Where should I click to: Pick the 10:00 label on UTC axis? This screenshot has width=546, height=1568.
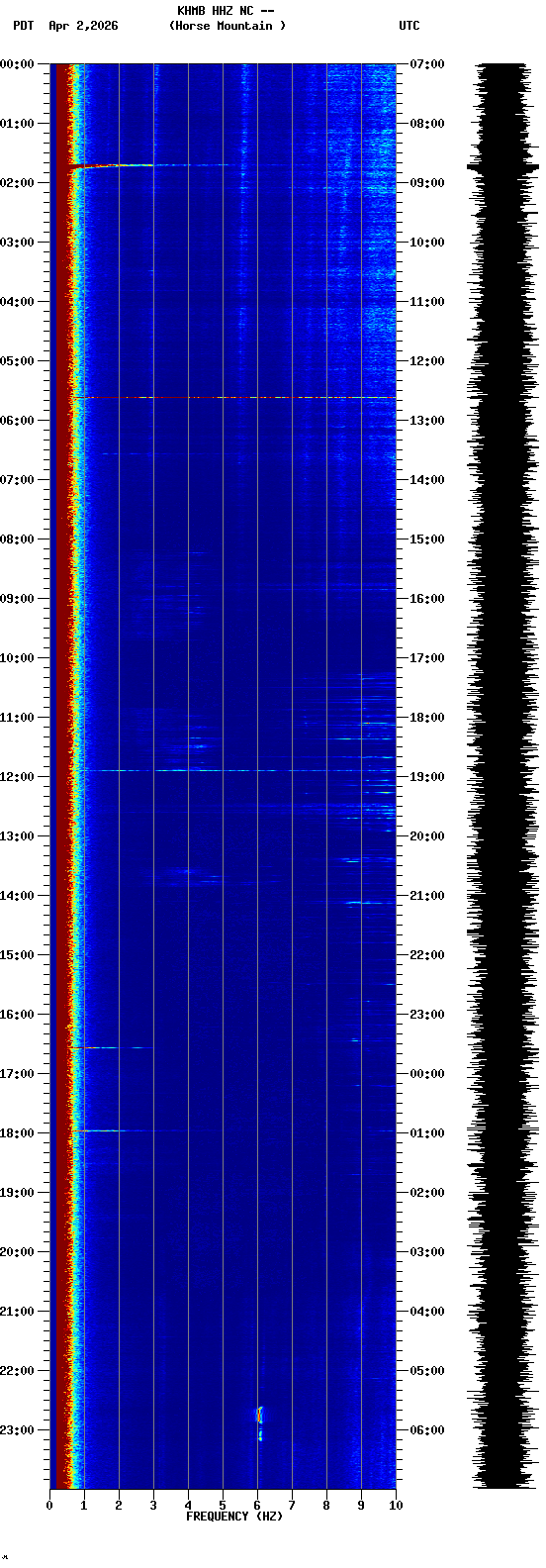point(426,243)
